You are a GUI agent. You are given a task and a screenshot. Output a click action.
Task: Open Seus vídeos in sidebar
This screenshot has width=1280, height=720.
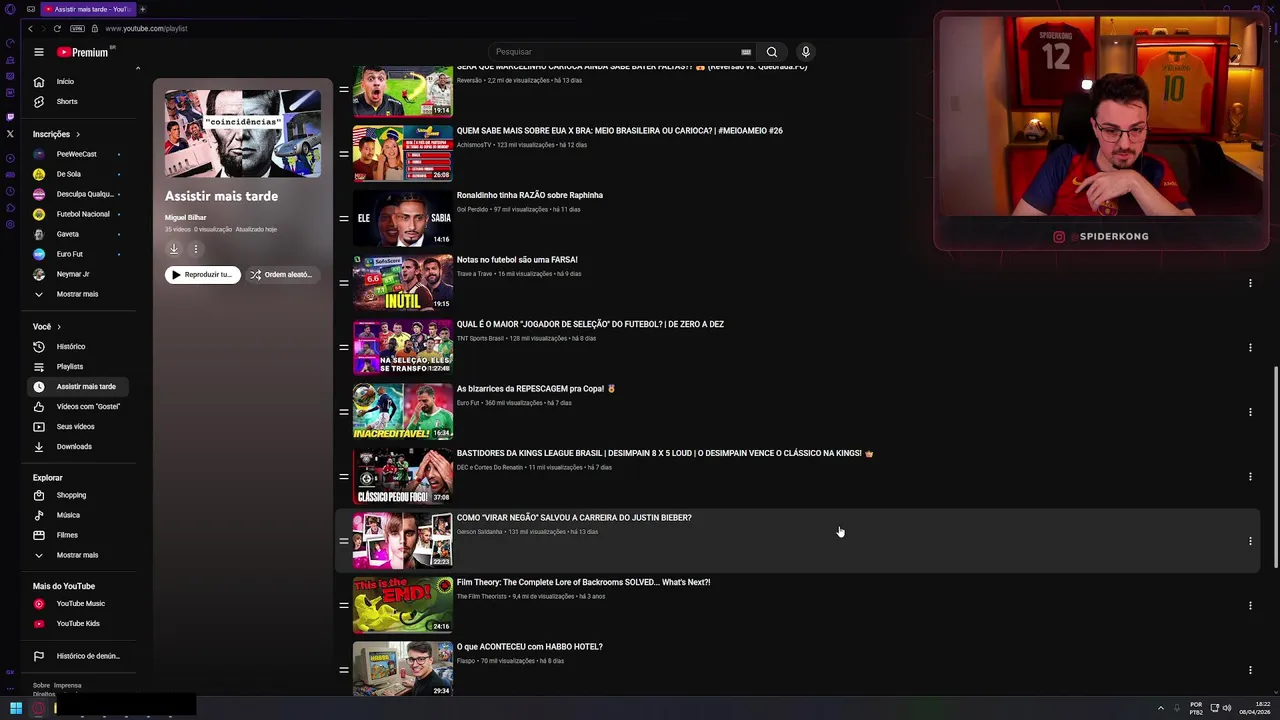(80, 426)
